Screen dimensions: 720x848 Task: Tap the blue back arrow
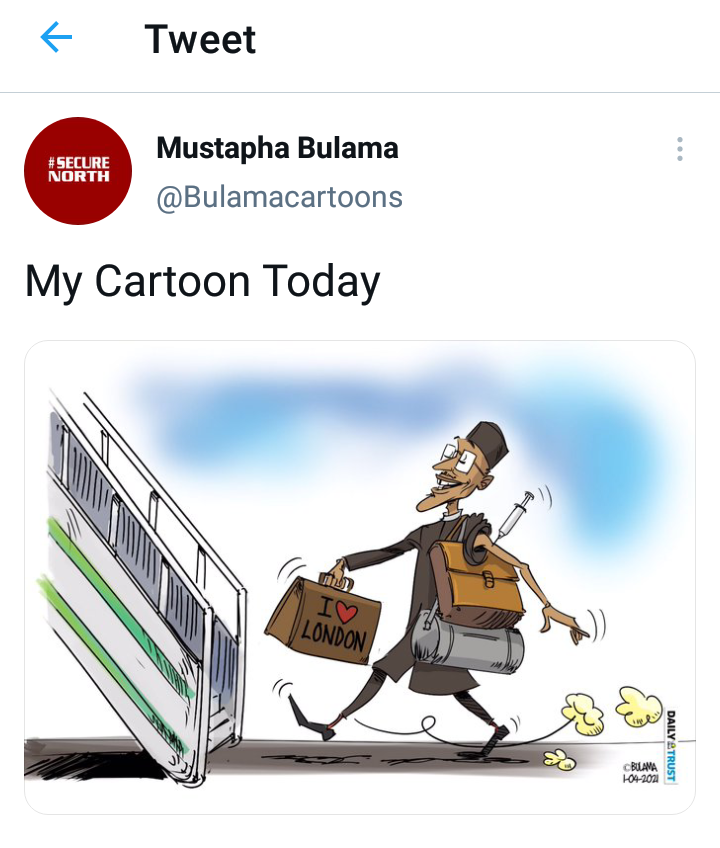coord(56,37)
